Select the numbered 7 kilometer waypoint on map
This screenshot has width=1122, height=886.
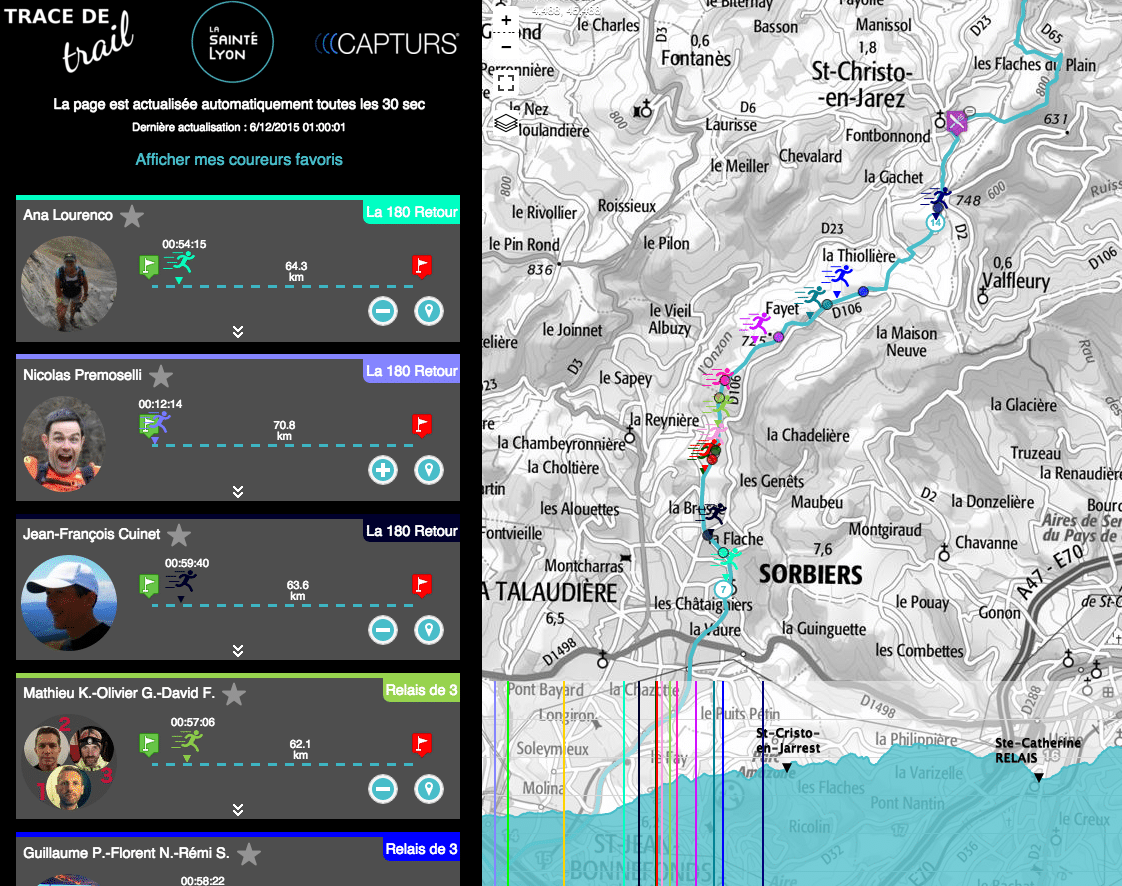point(723,590)
